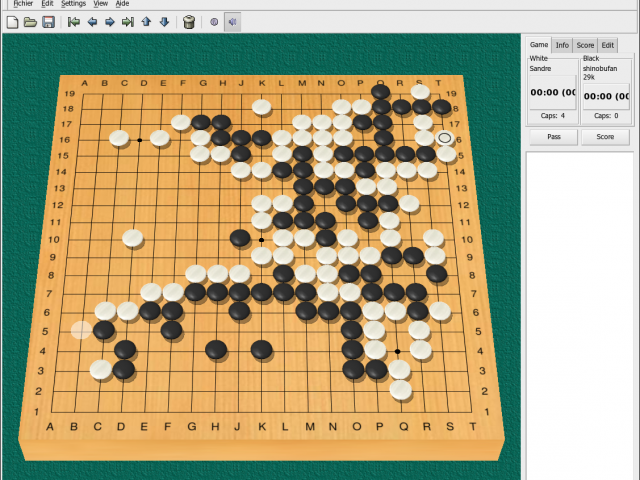
Task: Go to previous variation with up arrow
Action: 146,21
